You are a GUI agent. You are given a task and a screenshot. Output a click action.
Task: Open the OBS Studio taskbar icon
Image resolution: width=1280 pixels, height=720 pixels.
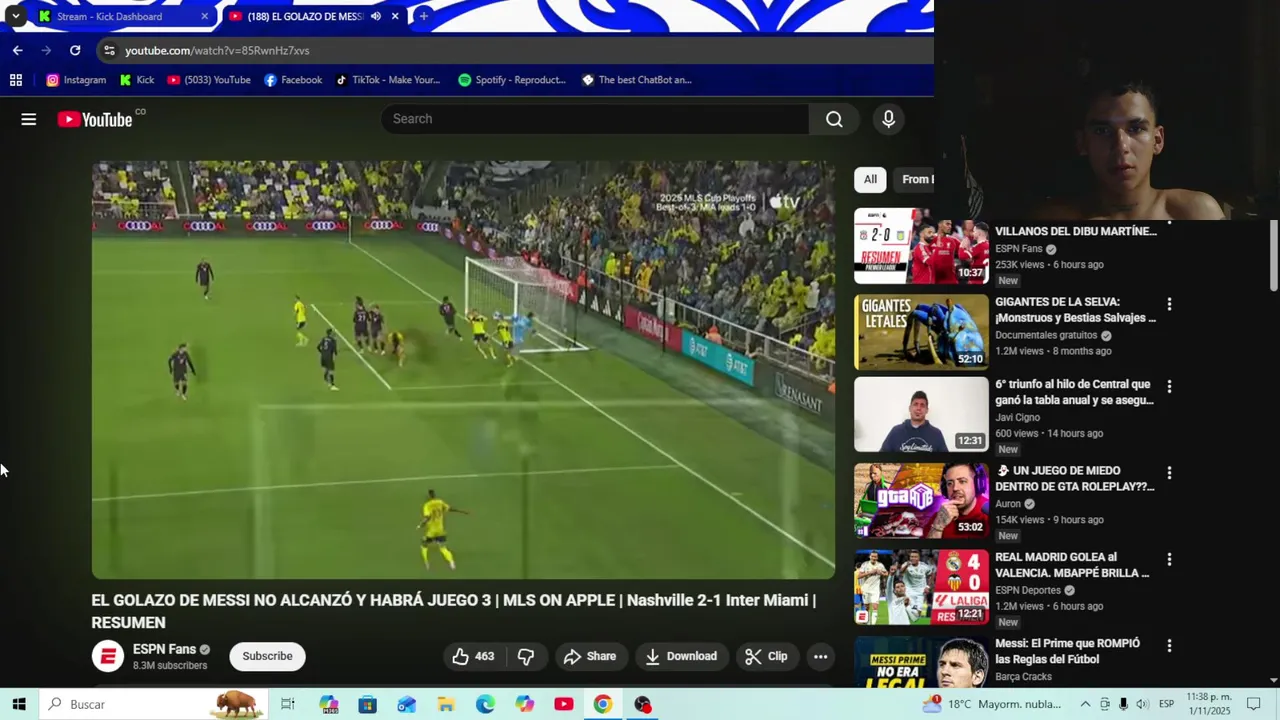pyautogui.click(x=642, y=704)
